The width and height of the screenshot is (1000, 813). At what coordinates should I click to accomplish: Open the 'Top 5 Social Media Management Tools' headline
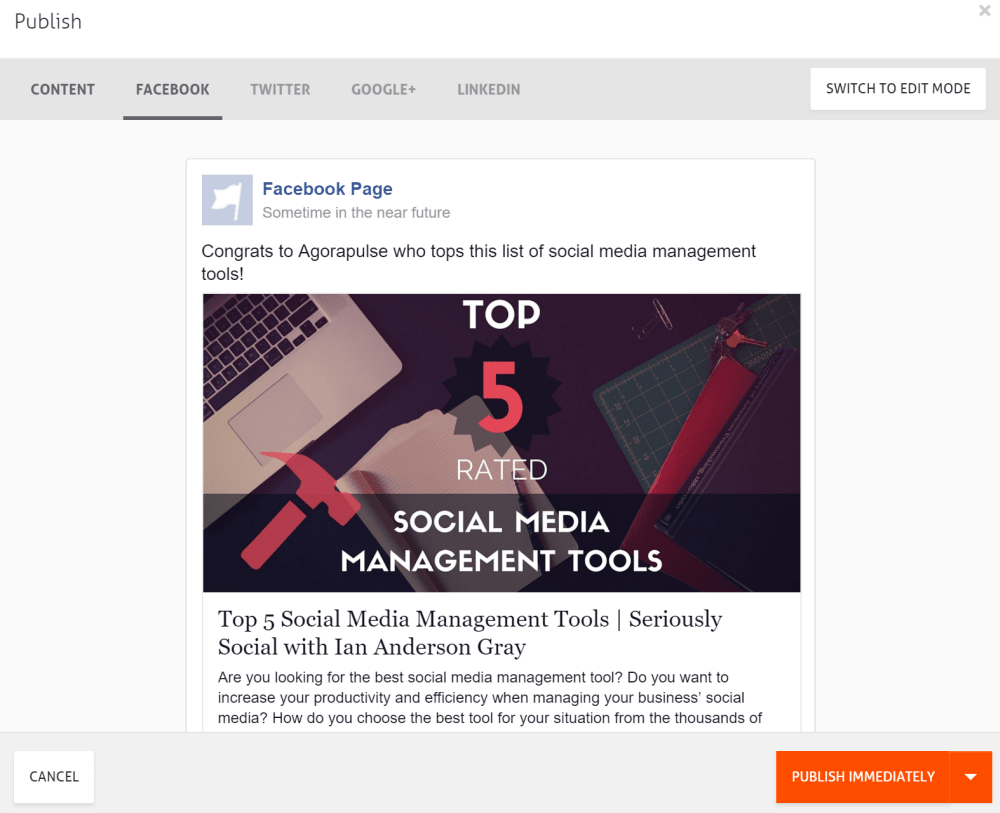470,633
